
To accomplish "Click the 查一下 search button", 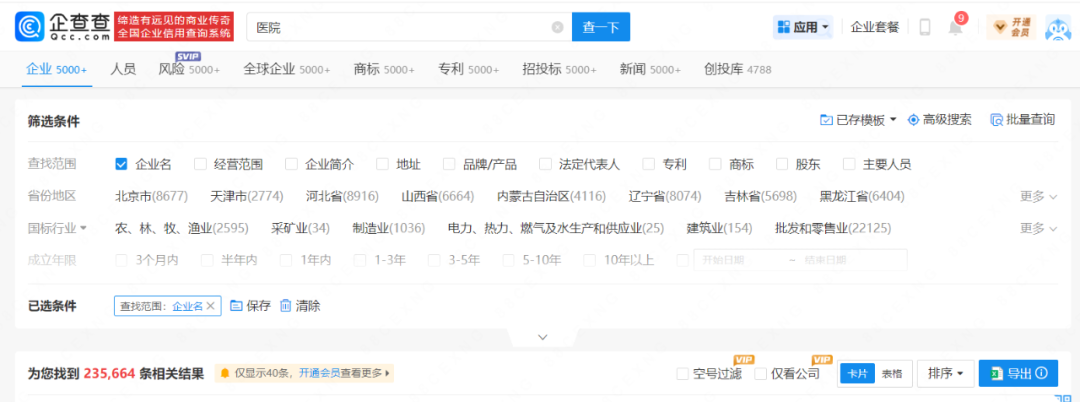I will tap(600, 28).
